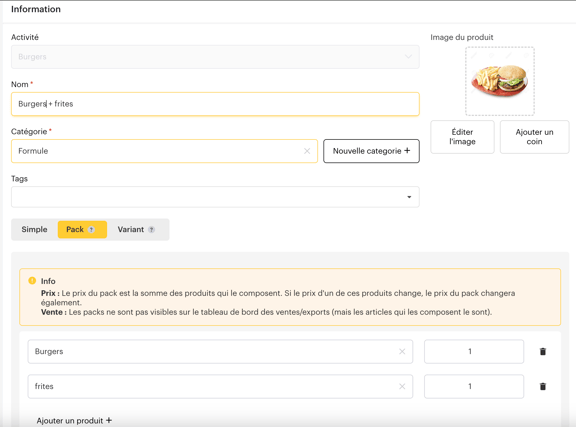Select the Variant product type
The height and width of the screenshot is (427, 576).
click(136, 230)
